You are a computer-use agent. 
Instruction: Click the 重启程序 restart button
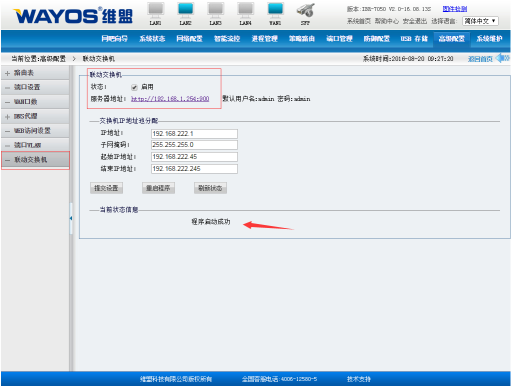(158, 188)
